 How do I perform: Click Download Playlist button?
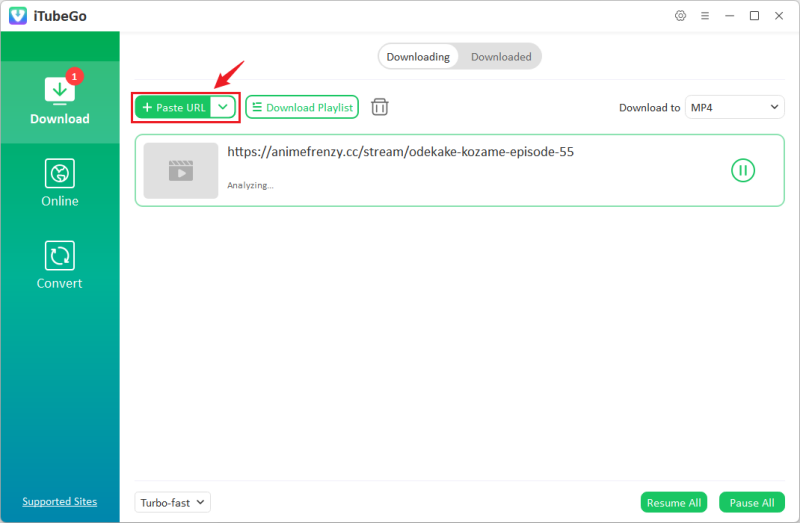pyautogui.click(x=302, y=107)
